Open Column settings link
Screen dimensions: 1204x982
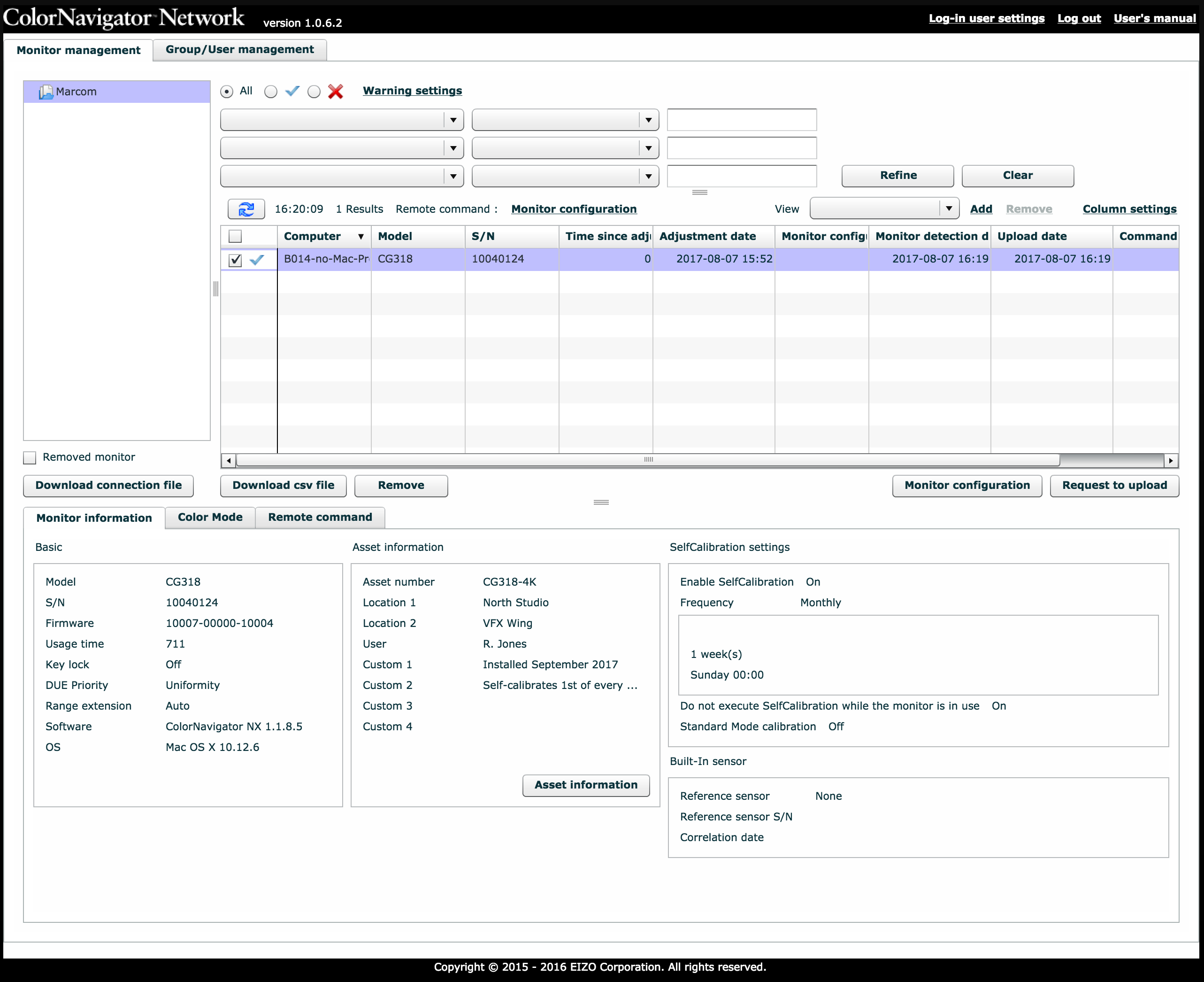click(1129, 209)
